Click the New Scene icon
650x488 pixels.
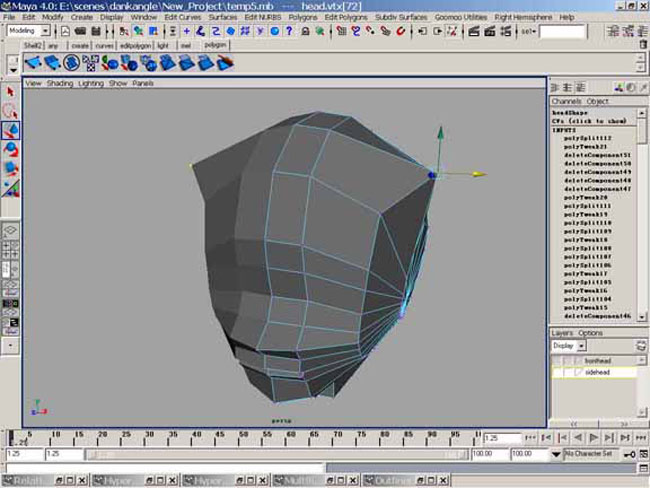pos(65,31)
